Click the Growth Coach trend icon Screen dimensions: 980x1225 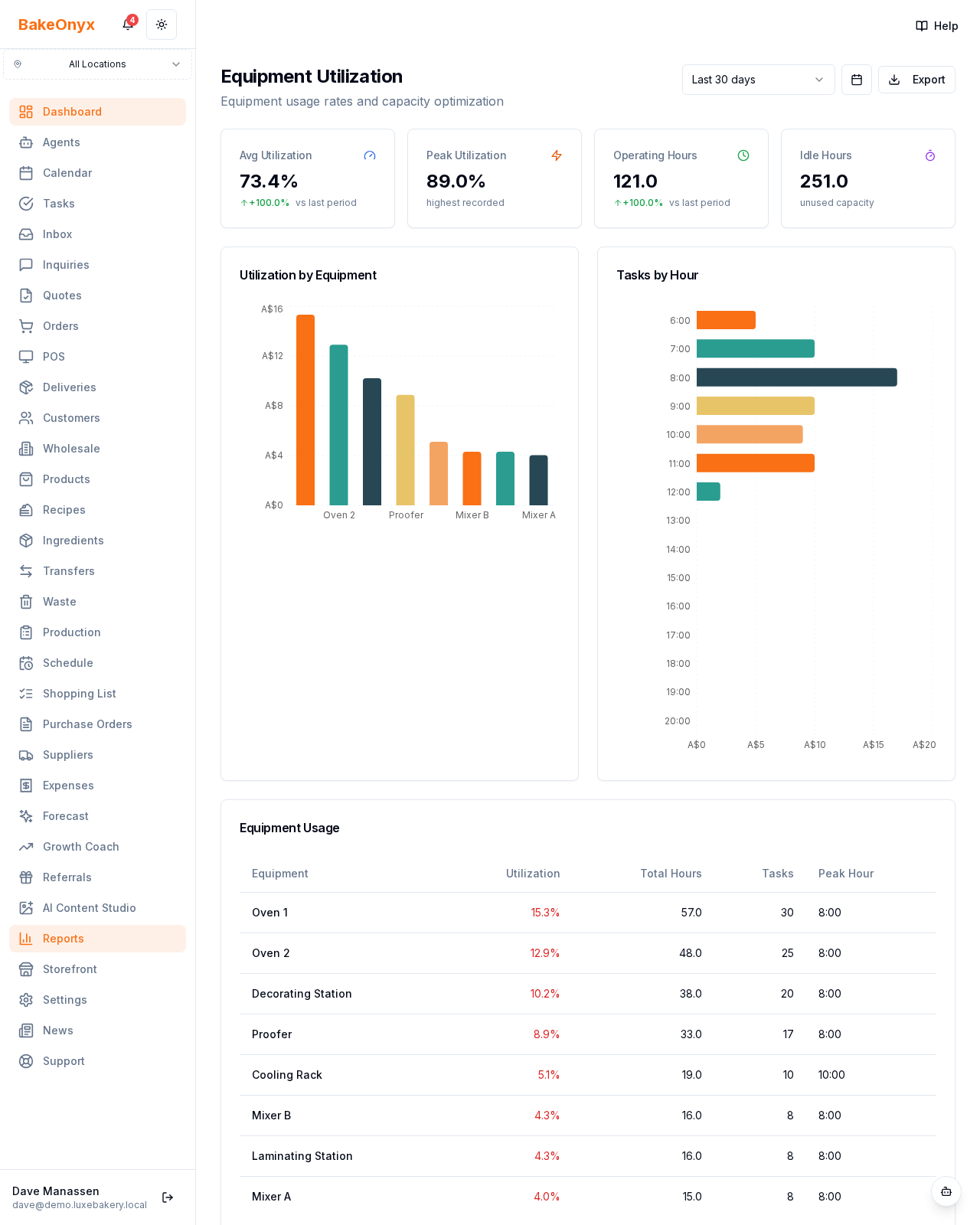coord(26,847)
